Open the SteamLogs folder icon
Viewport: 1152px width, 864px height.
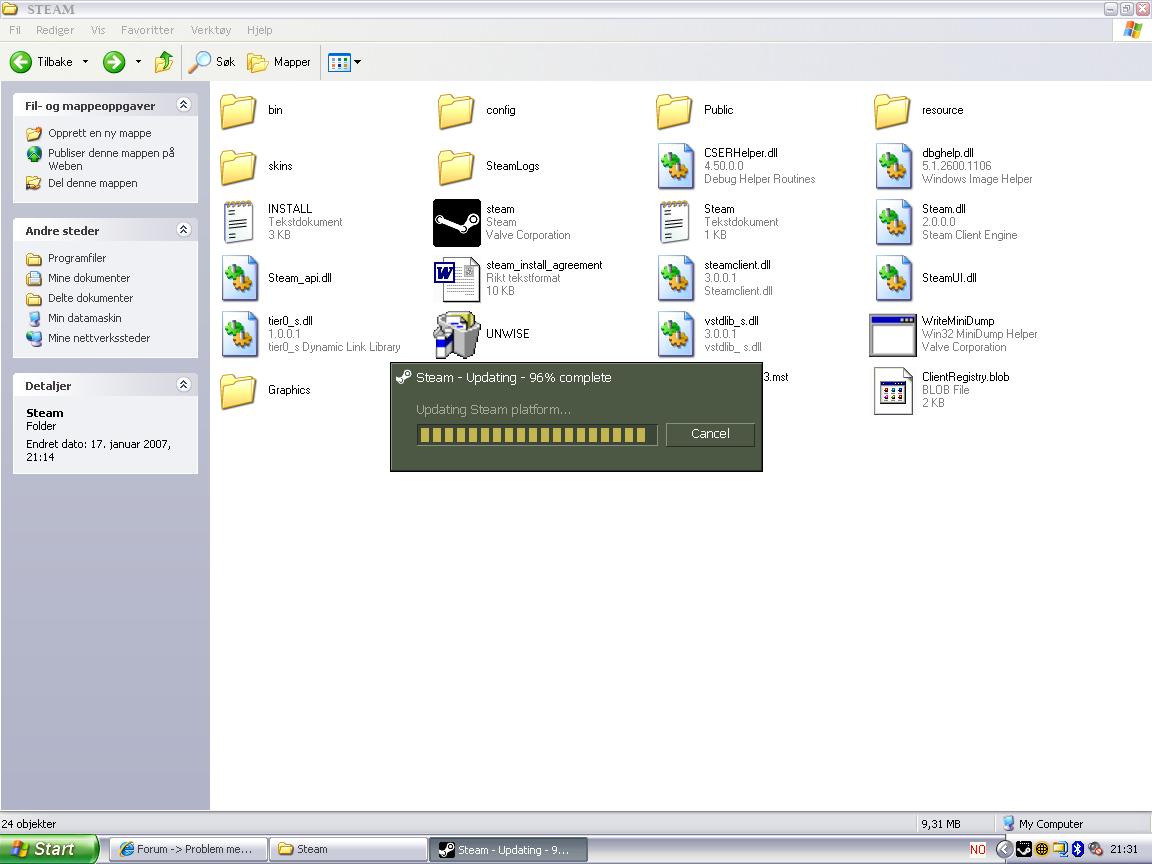(456, 166)
